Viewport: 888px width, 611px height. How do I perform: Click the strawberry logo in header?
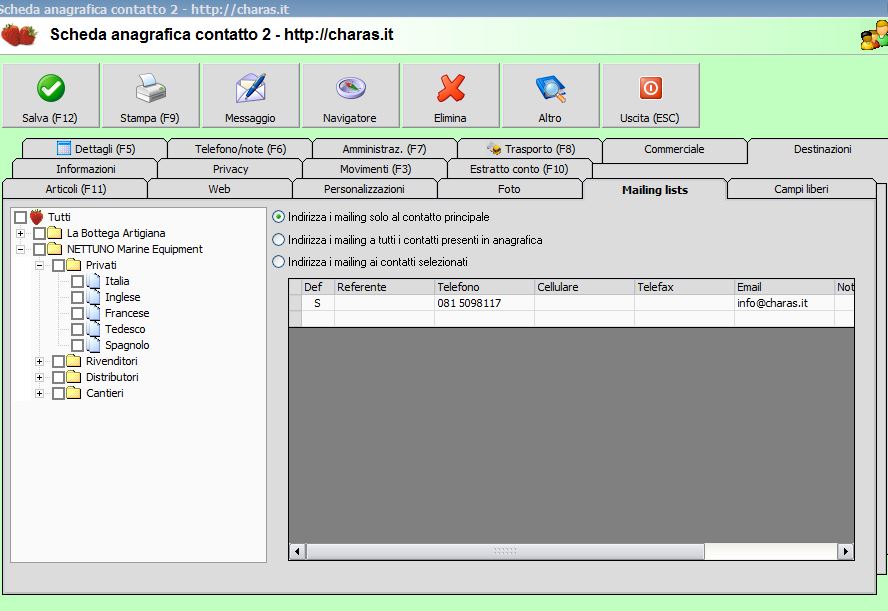coord(19,35)
